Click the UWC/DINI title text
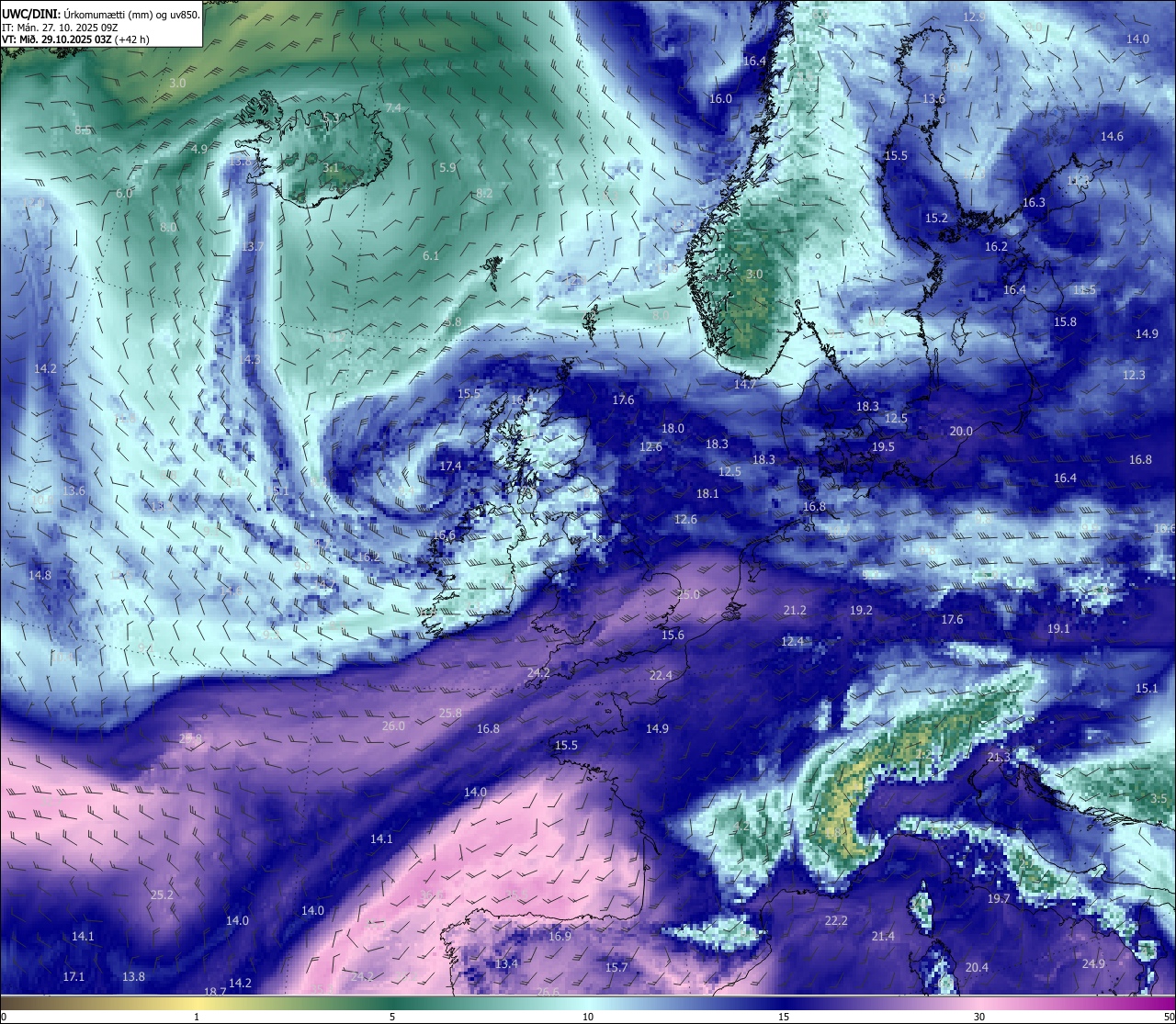The width and height of the screenshot is (1176, 1024). (31, 14)
